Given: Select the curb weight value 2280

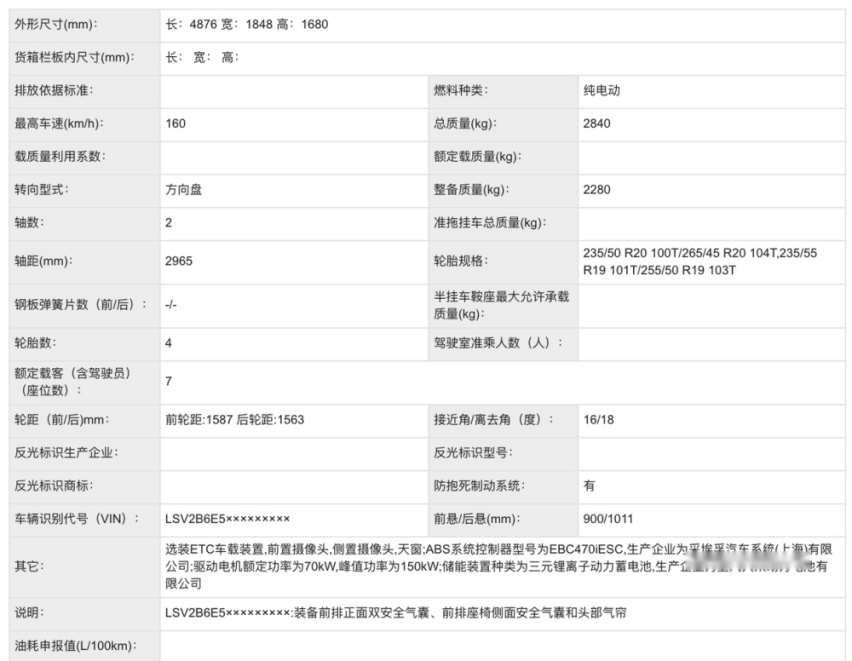Looking at the screenshot, I should (x=597, y=190).
